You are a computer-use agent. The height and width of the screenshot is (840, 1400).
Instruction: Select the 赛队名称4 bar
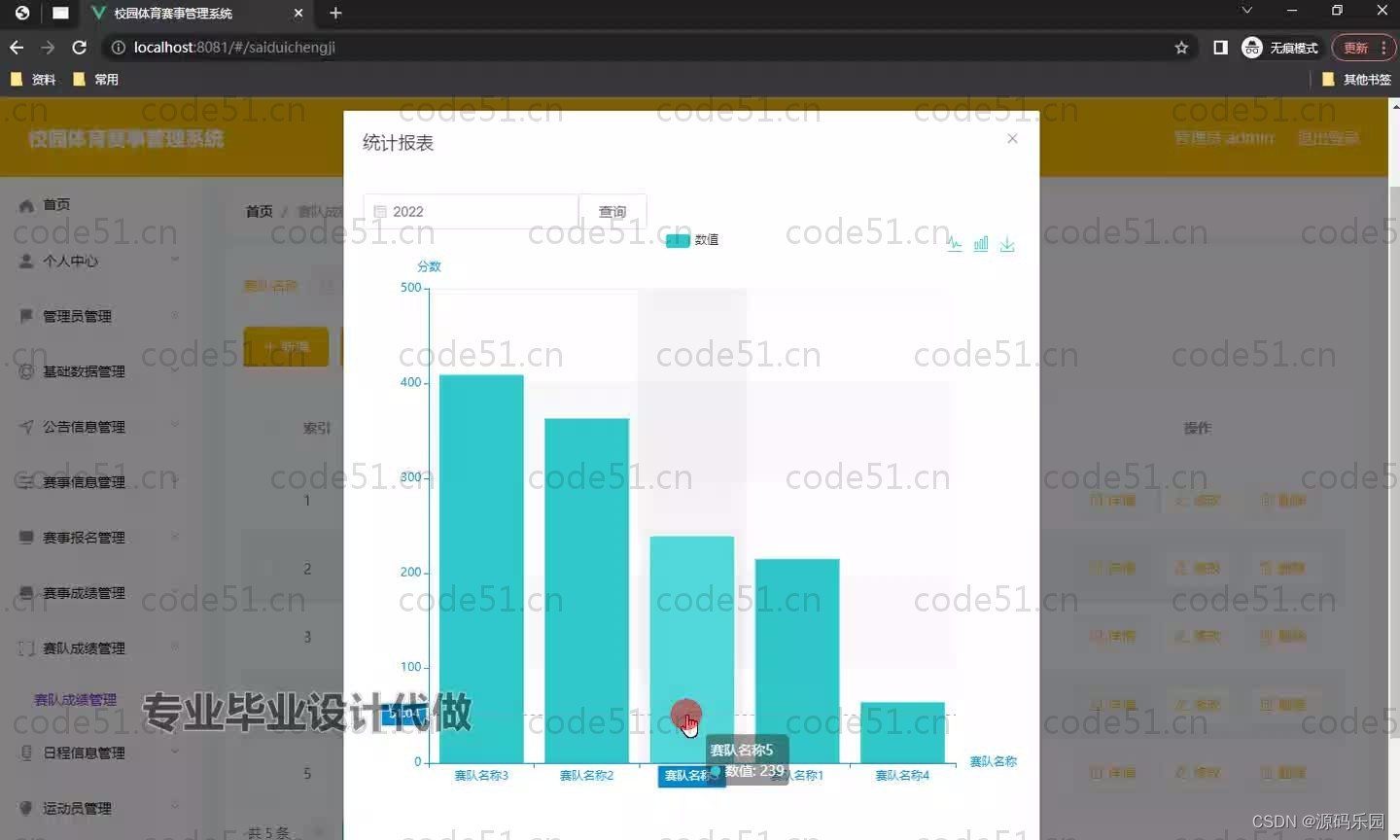coord(902,732)
